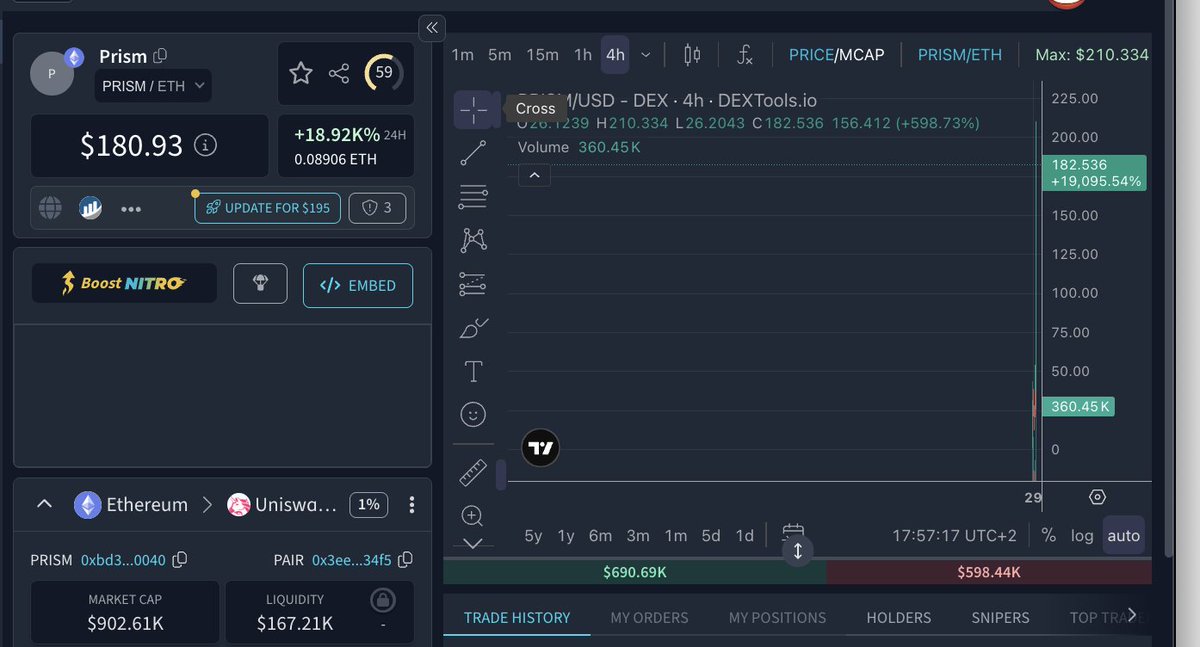Collapse the chart legend indicator arrow
Screen dimensions: 1200x647
(534, 176)
